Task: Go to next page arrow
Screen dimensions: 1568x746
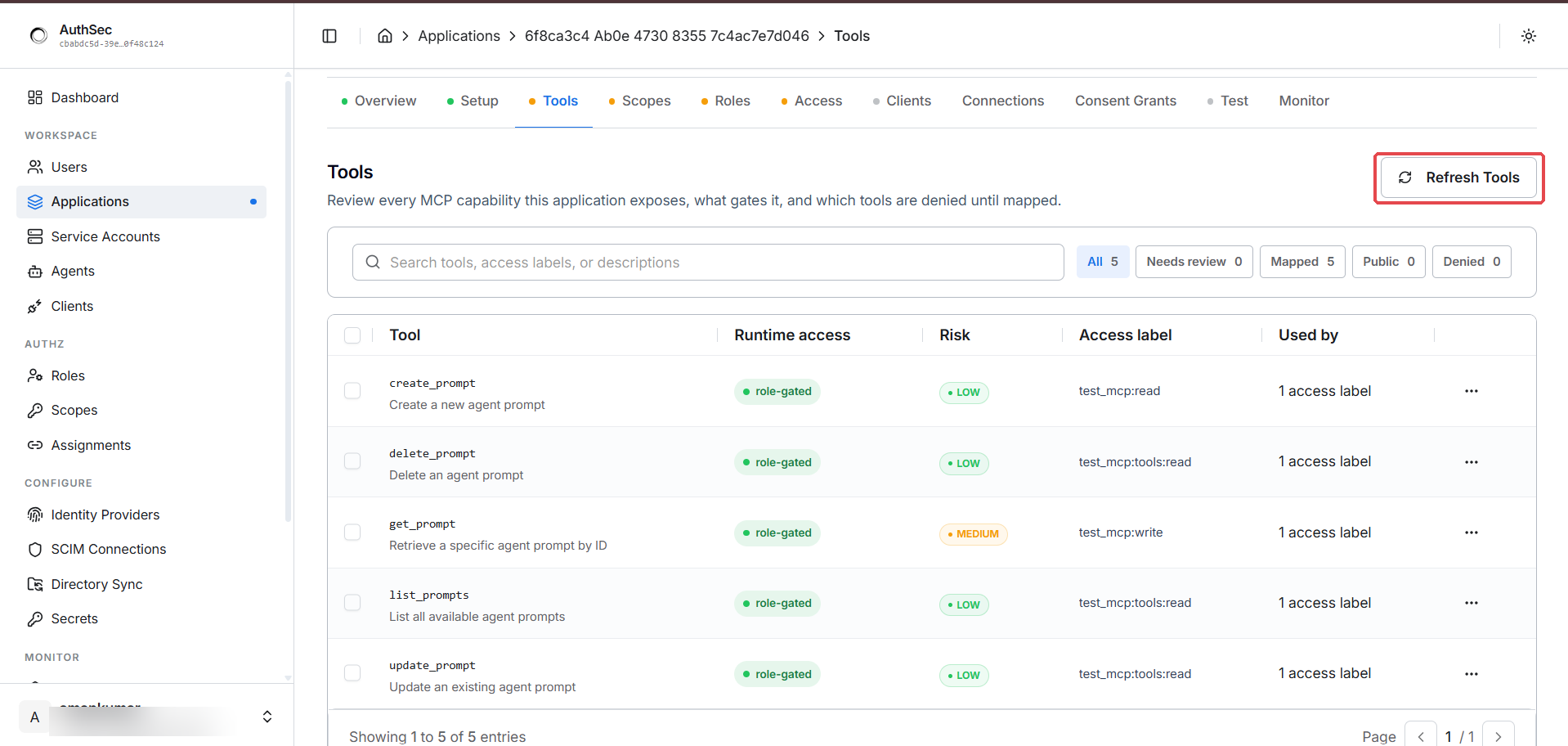Action: pos(1499,736)
